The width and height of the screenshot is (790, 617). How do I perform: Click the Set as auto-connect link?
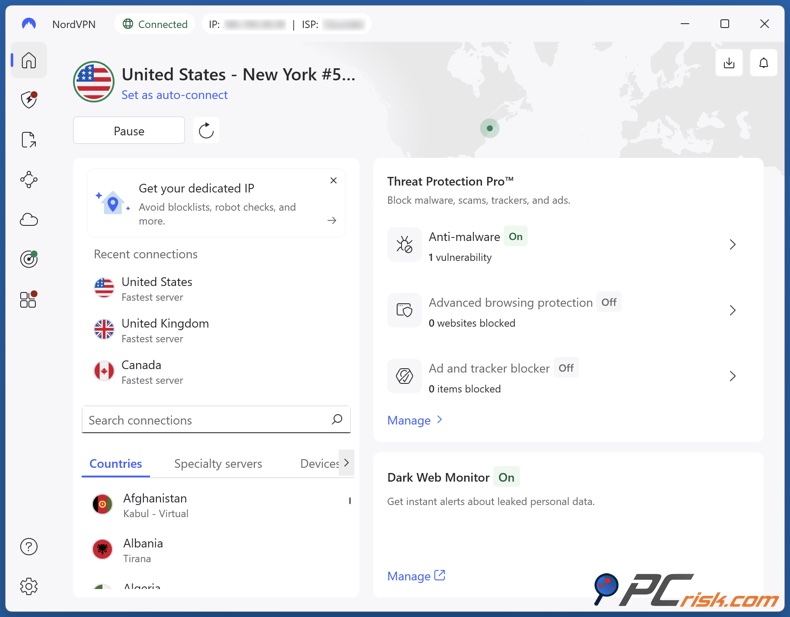point(174,95)
